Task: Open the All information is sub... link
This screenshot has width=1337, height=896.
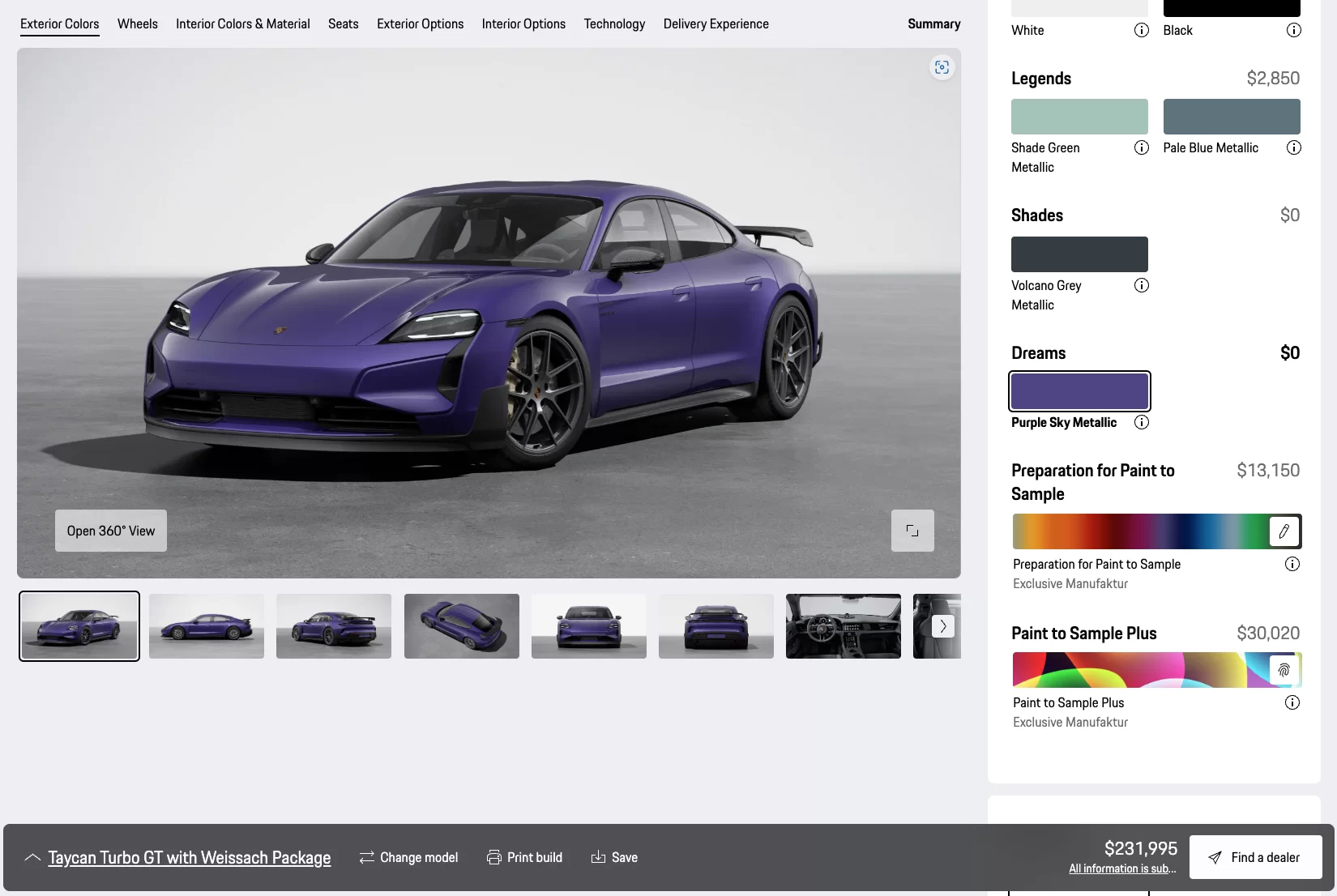Action: coord(1122,868)
